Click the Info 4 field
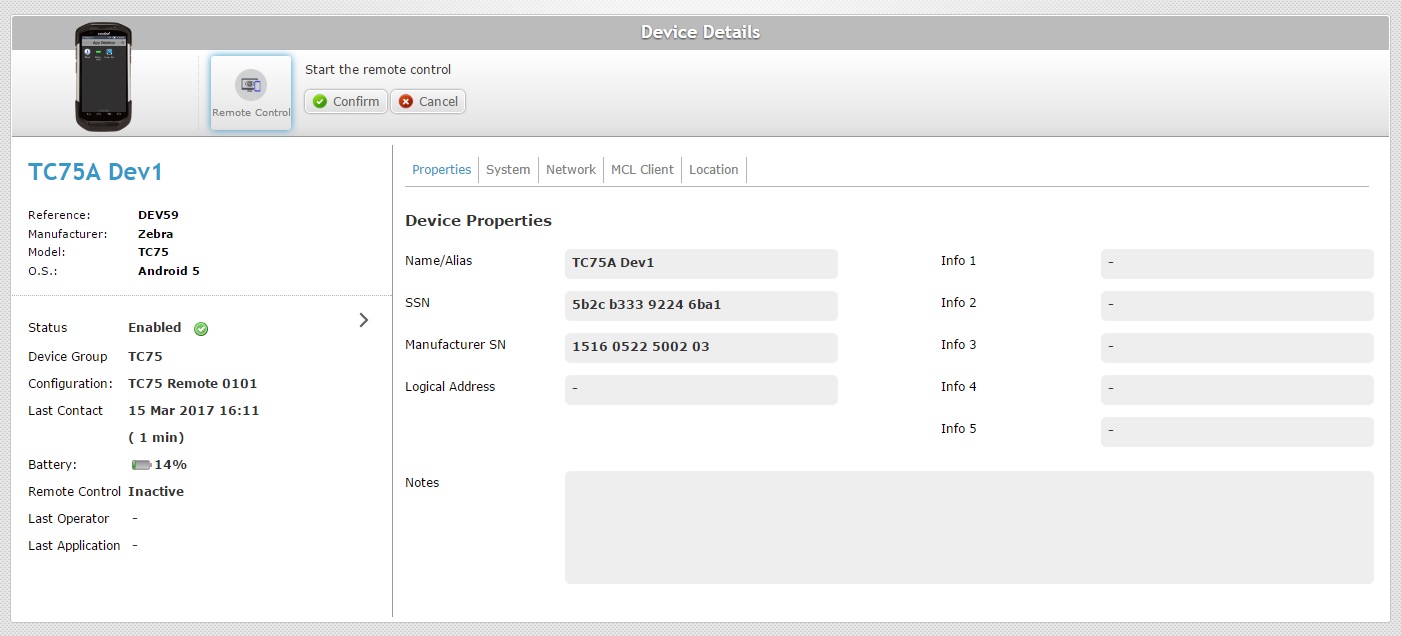The height and width of the screenshot is (636, 1401). 1237,389
